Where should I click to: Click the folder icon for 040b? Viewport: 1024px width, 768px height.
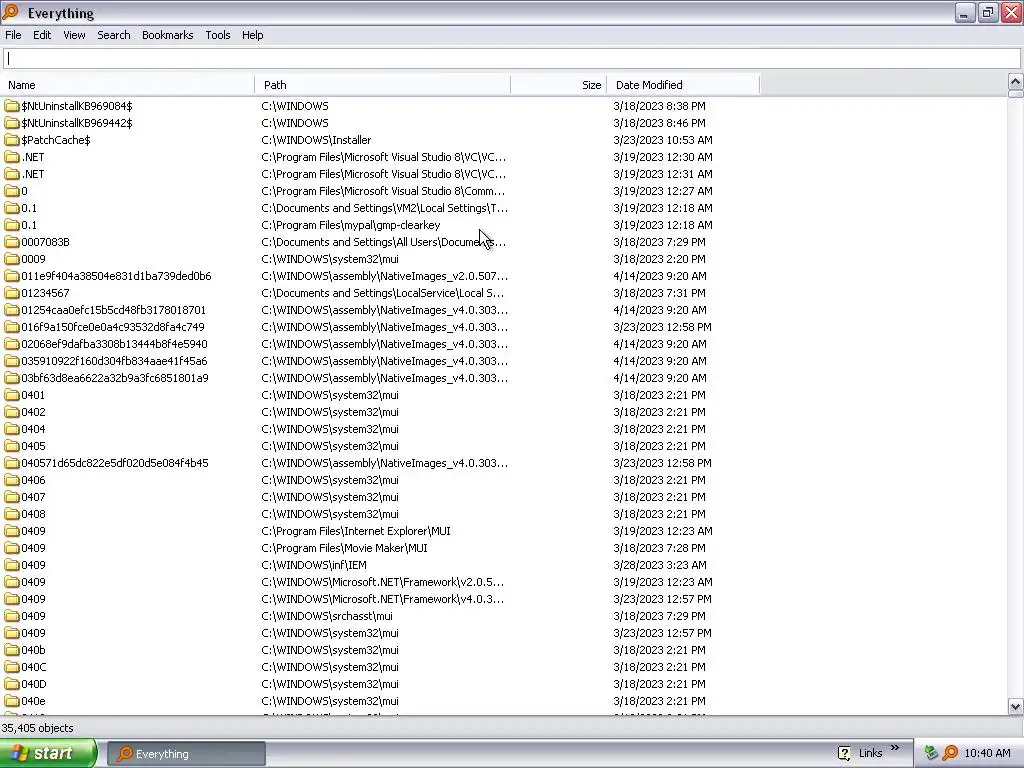coord(12,650)
